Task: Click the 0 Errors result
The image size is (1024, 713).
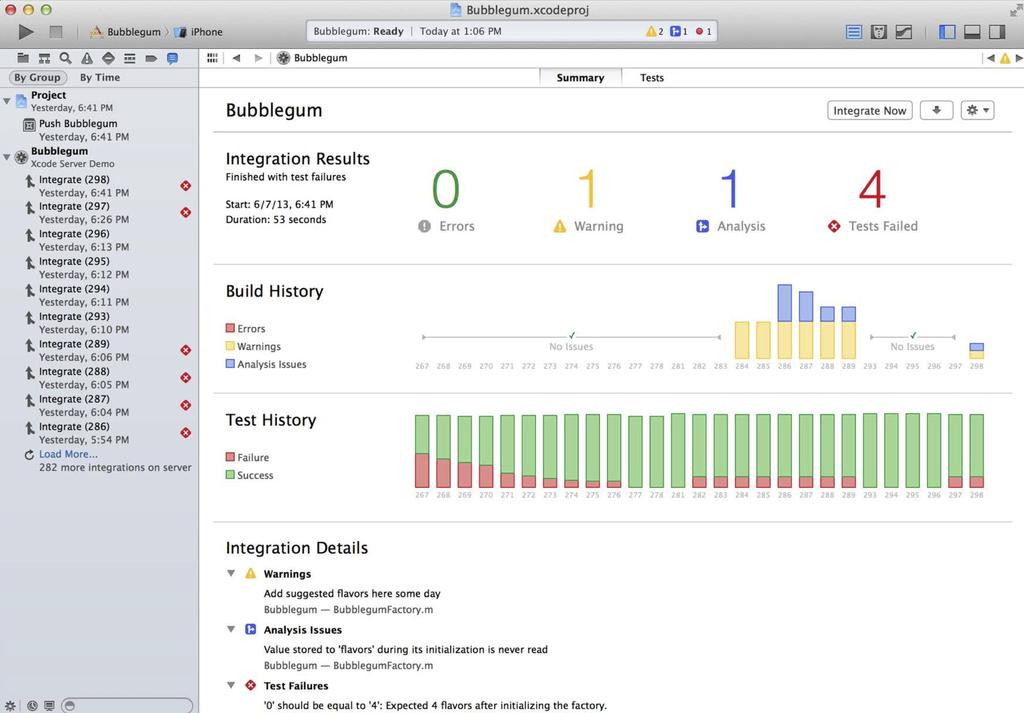Action: tap(446, 200)
